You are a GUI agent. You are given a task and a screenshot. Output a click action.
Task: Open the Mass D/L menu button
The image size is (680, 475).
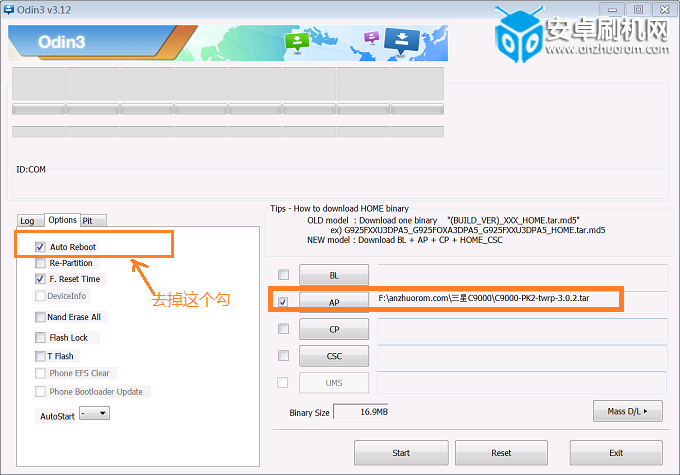(x=628, y=411)
